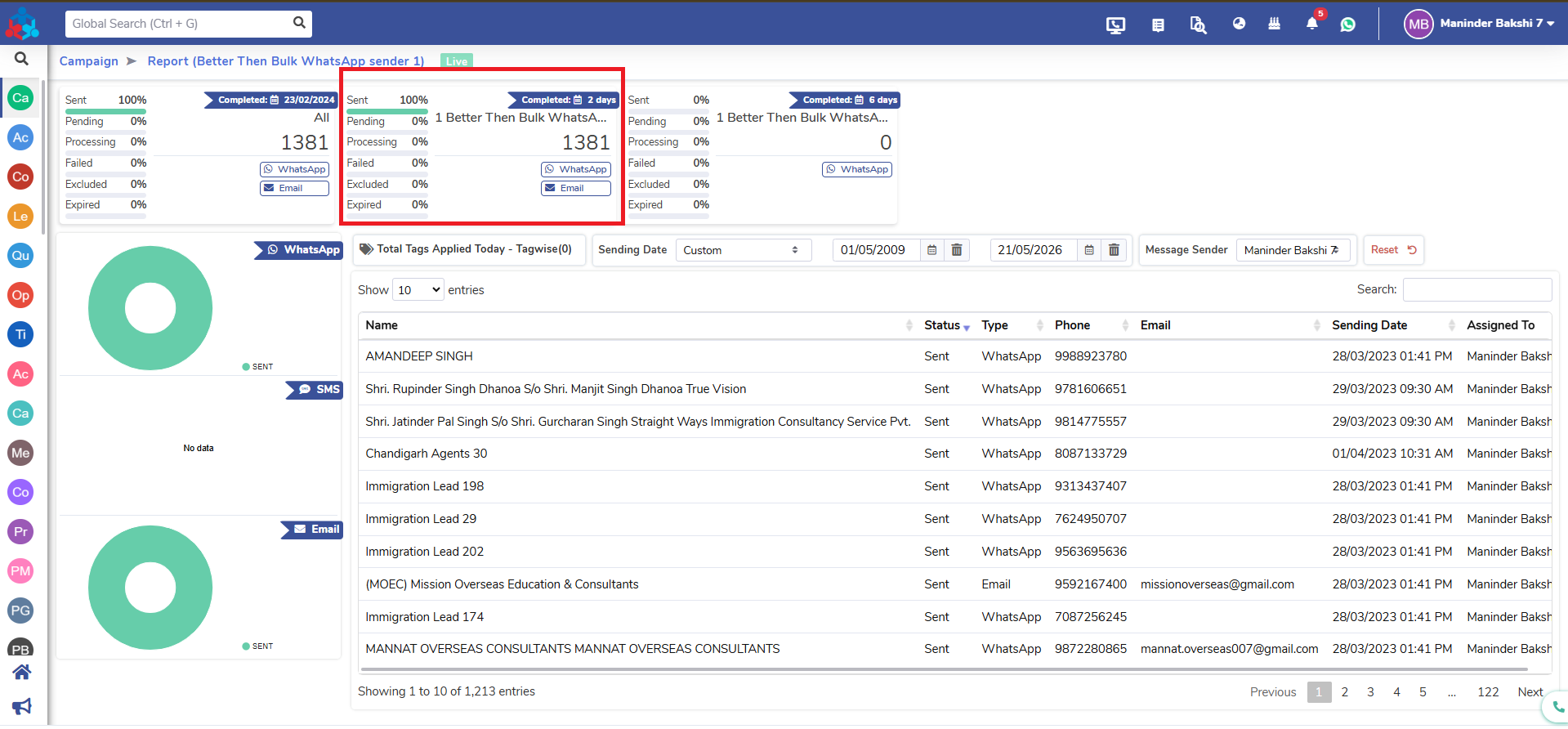Open the WhatsApp icon in top bar
This screenshot has height=729, width=1568.
tap(1348, 25)
